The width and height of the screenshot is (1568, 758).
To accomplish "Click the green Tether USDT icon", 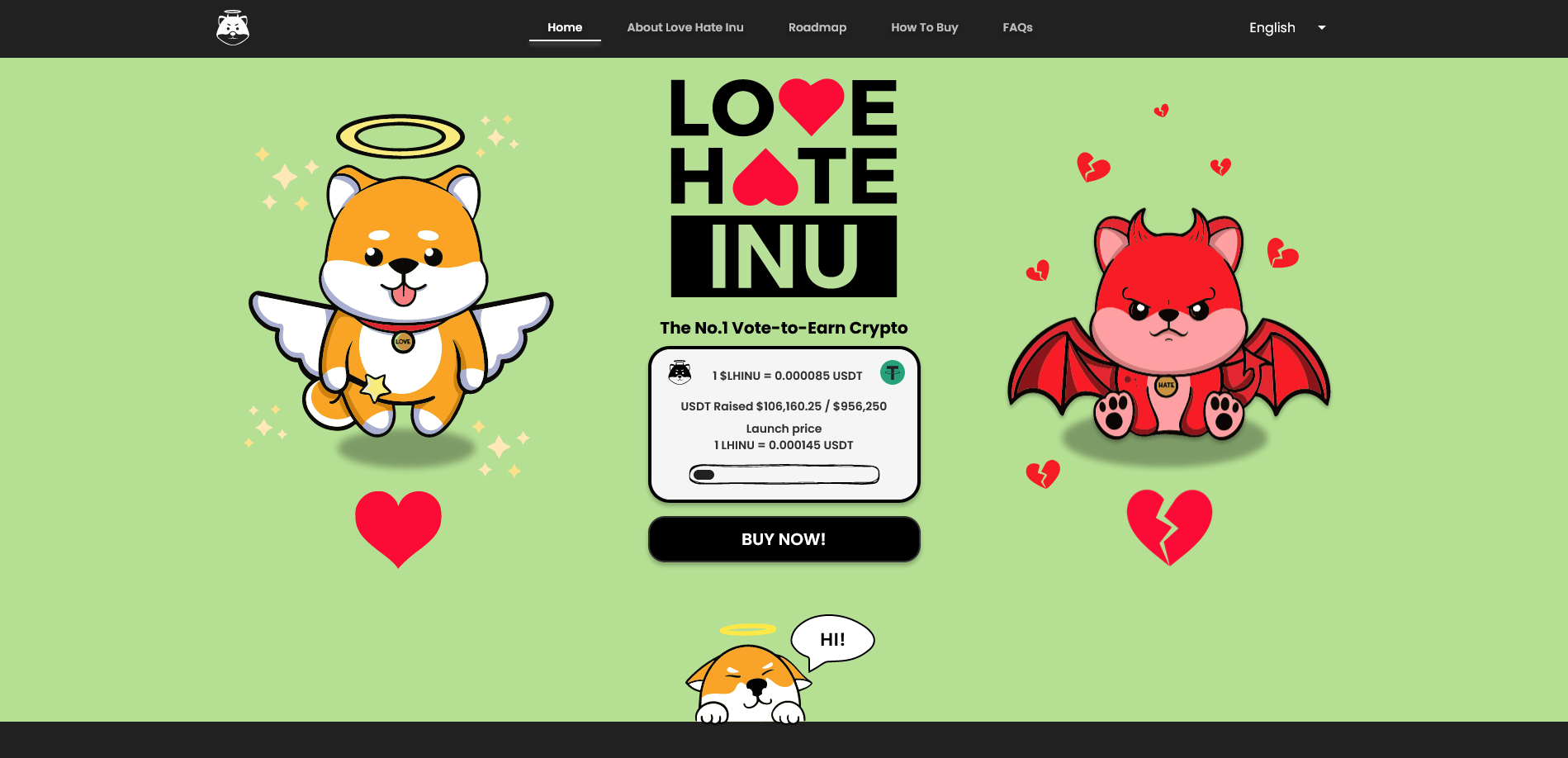I will (x=893, y=372).
